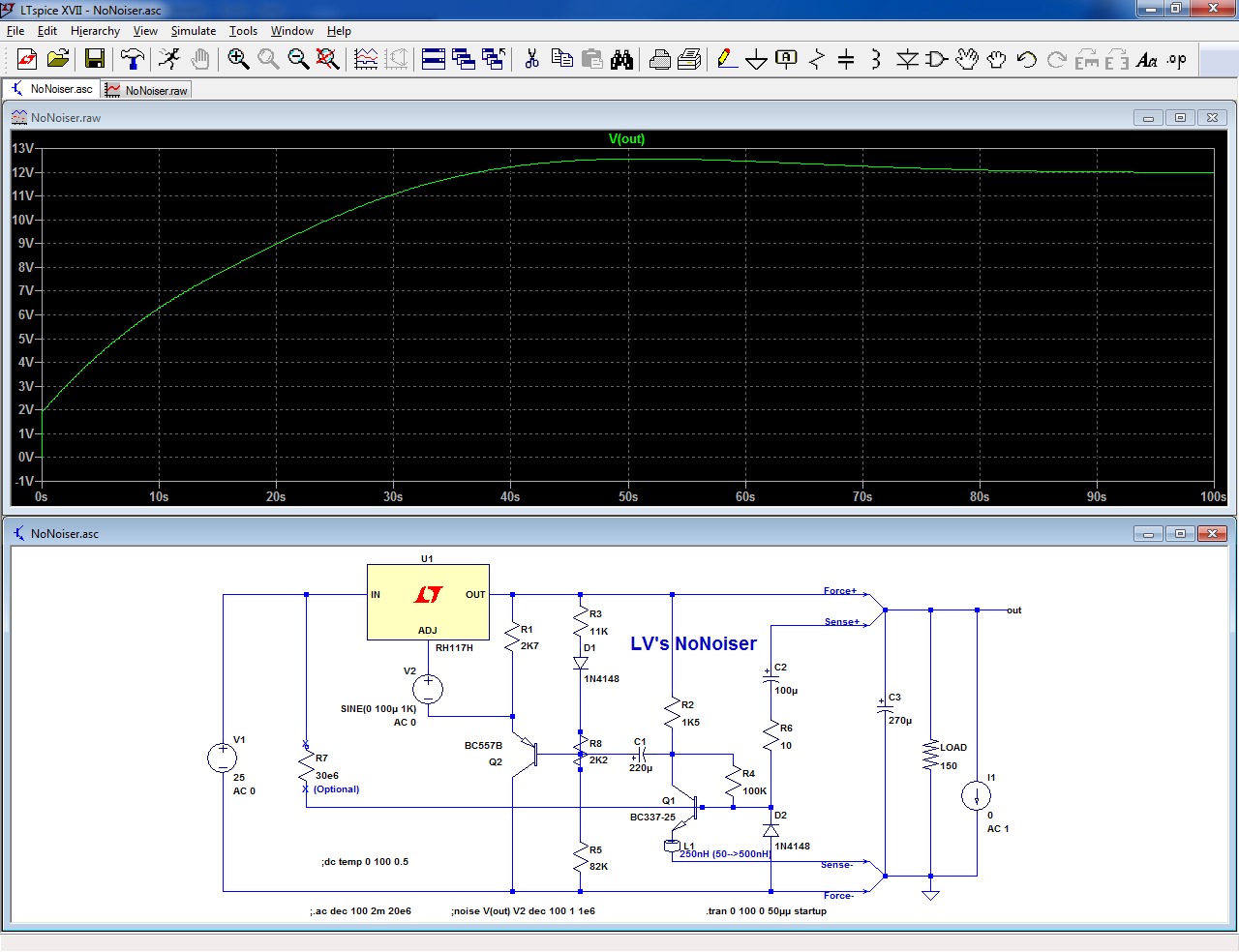Click the Undo arrow

pyautogui.click(x=1027, y=59)
